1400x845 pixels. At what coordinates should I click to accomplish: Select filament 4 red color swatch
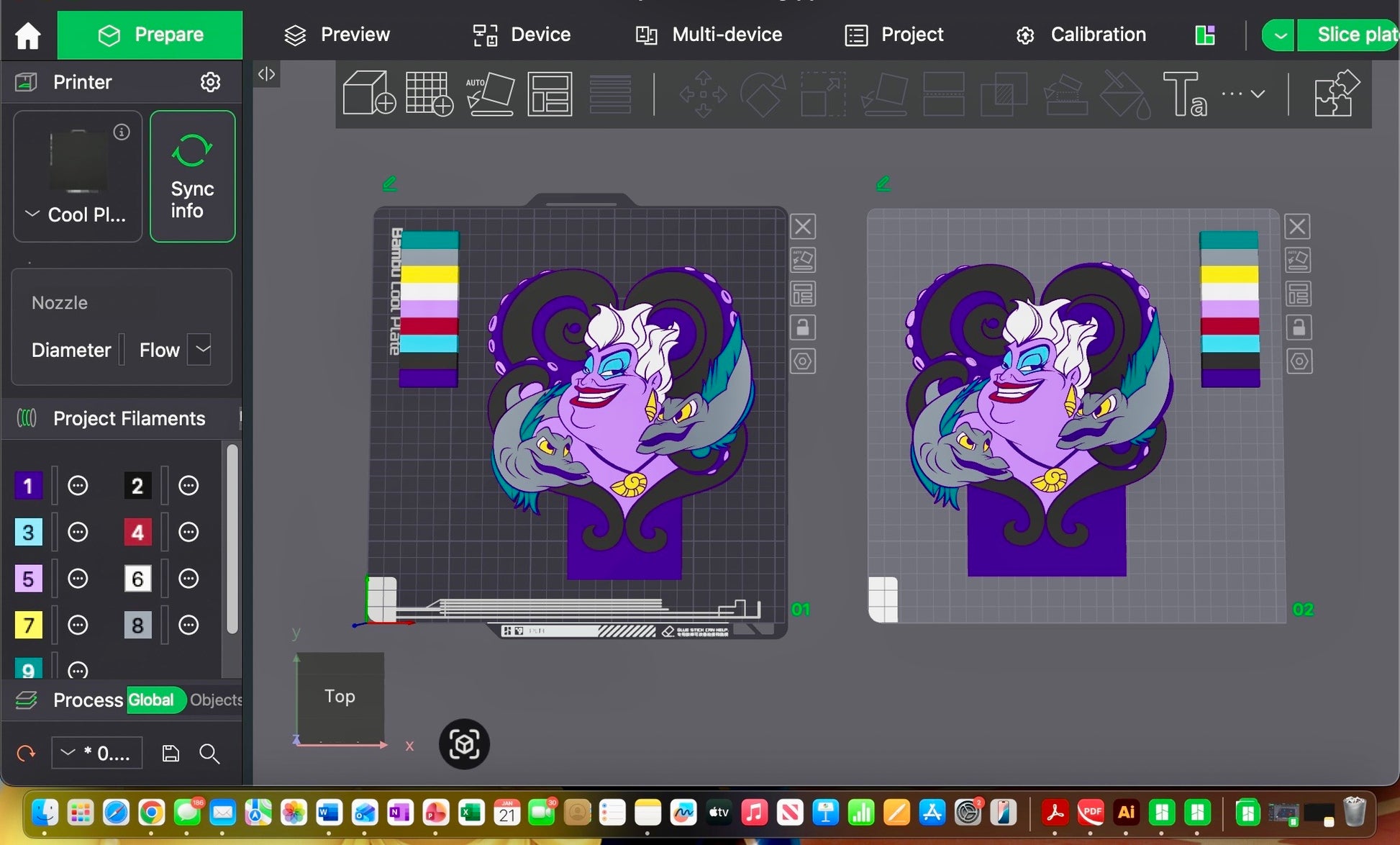tap(137, 532)
